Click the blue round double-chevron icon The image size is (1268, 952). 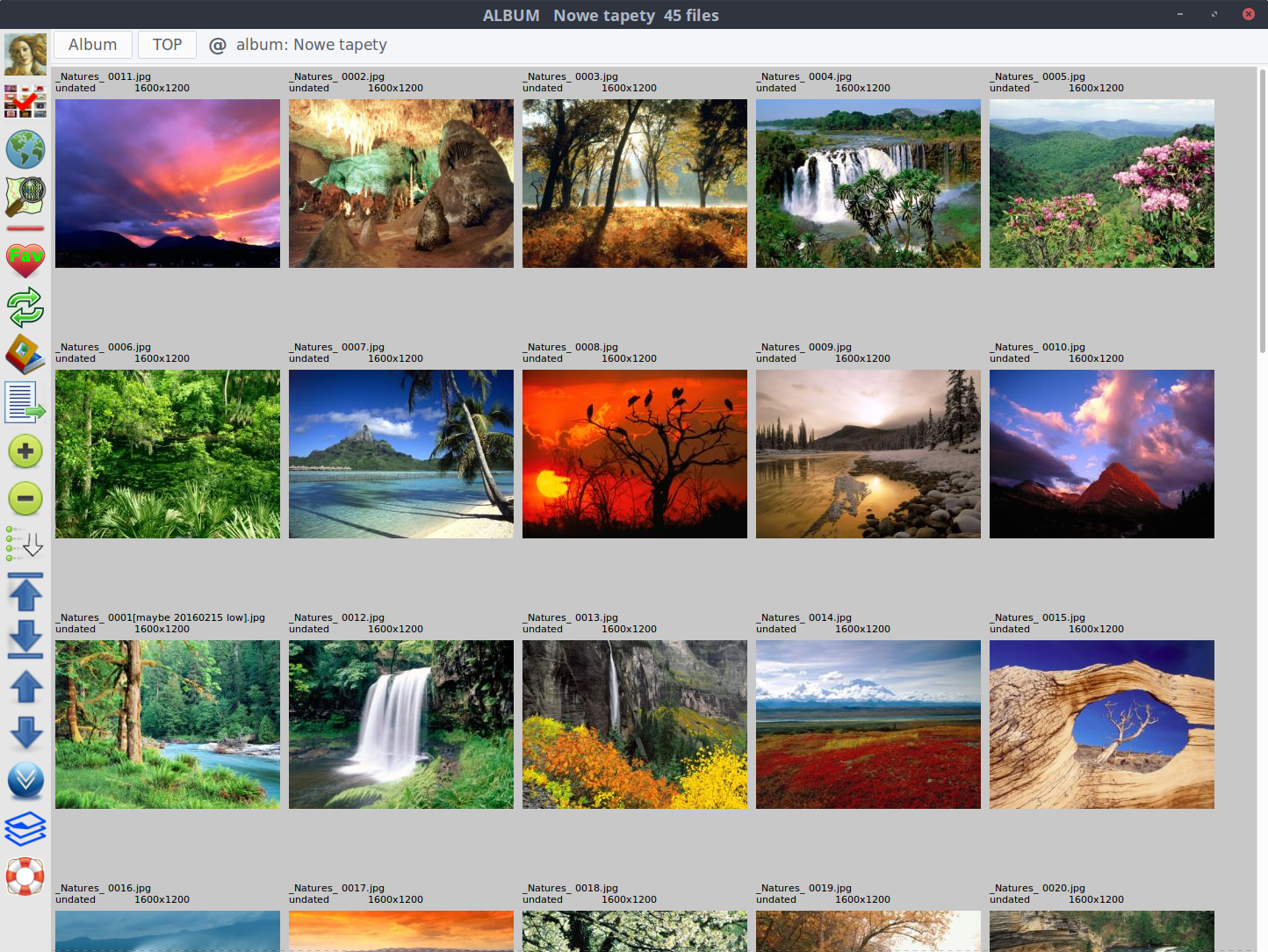pos(25,780)
